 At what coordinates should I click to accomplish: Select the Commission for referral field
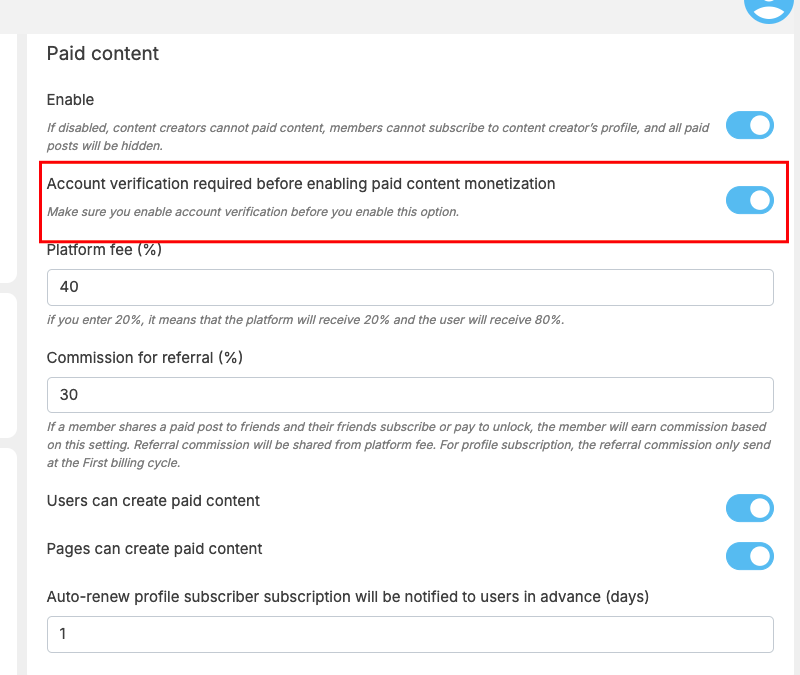click(410, 395)
